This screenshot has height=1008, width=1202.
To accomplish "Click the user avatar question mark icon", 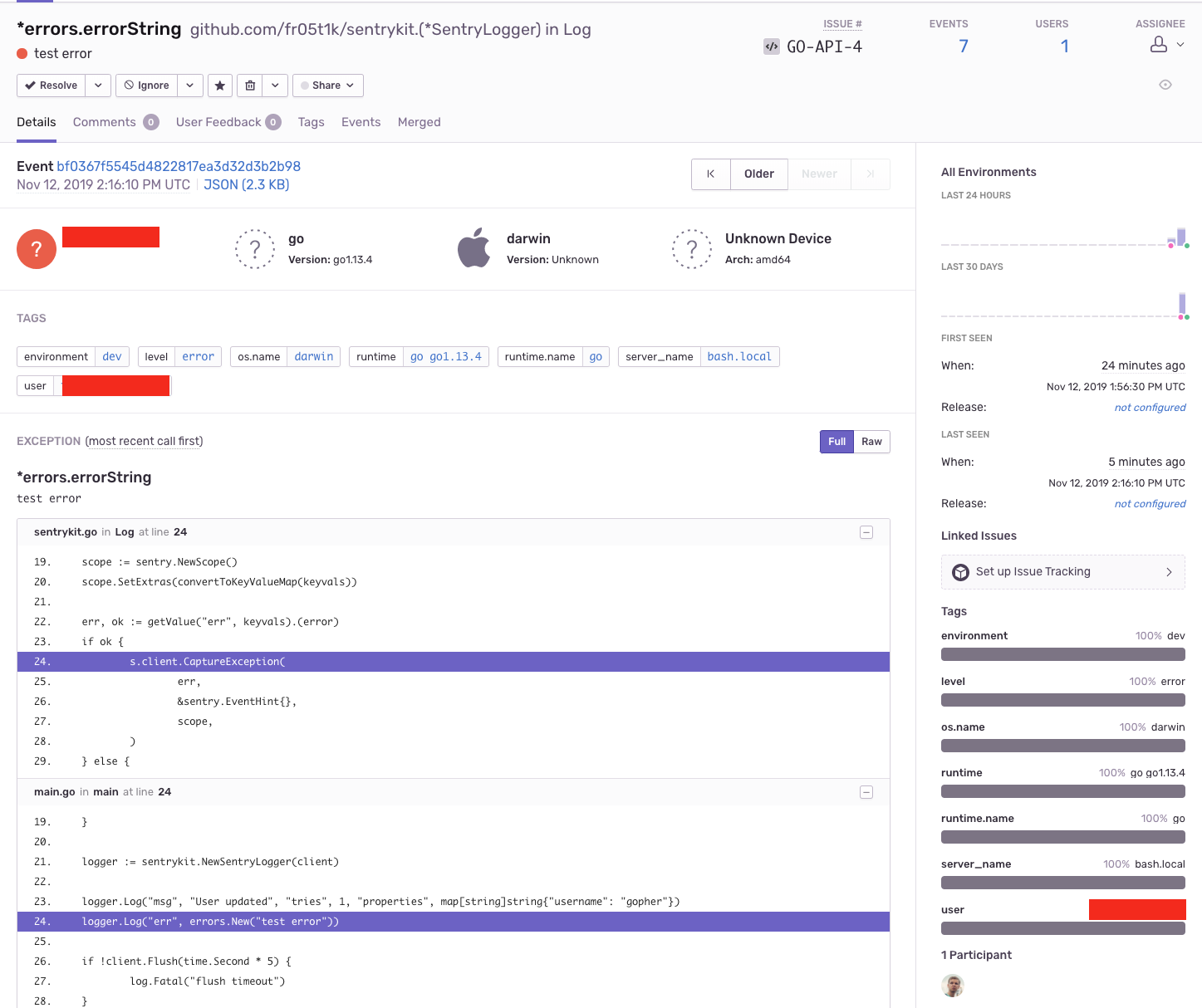I will (37, 249).
